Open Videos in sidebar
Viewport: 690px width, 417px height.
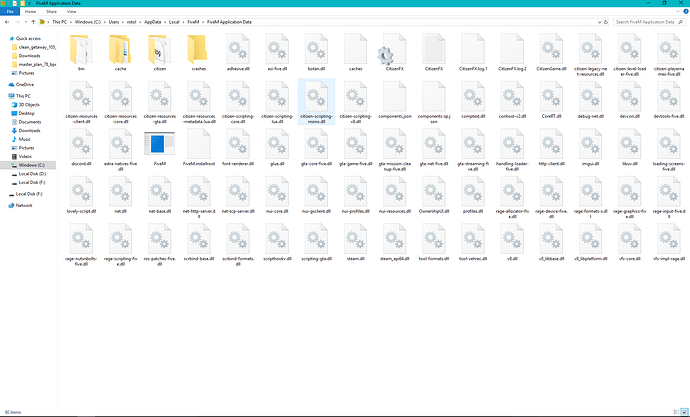tap(25, 157)
